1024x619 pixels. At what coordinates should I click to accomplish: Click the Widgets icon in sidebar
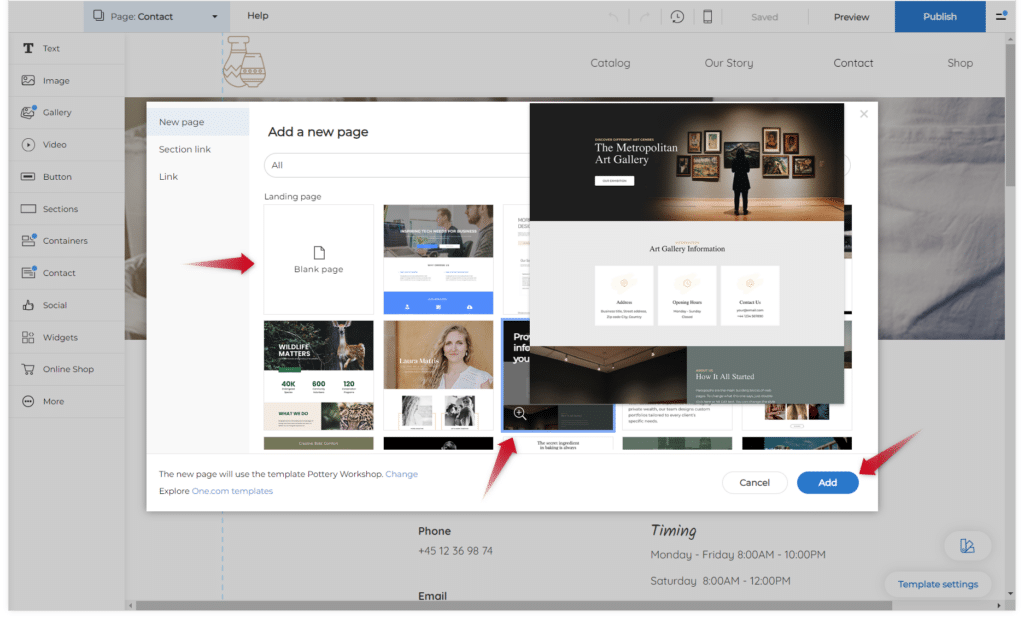point(28,337)
